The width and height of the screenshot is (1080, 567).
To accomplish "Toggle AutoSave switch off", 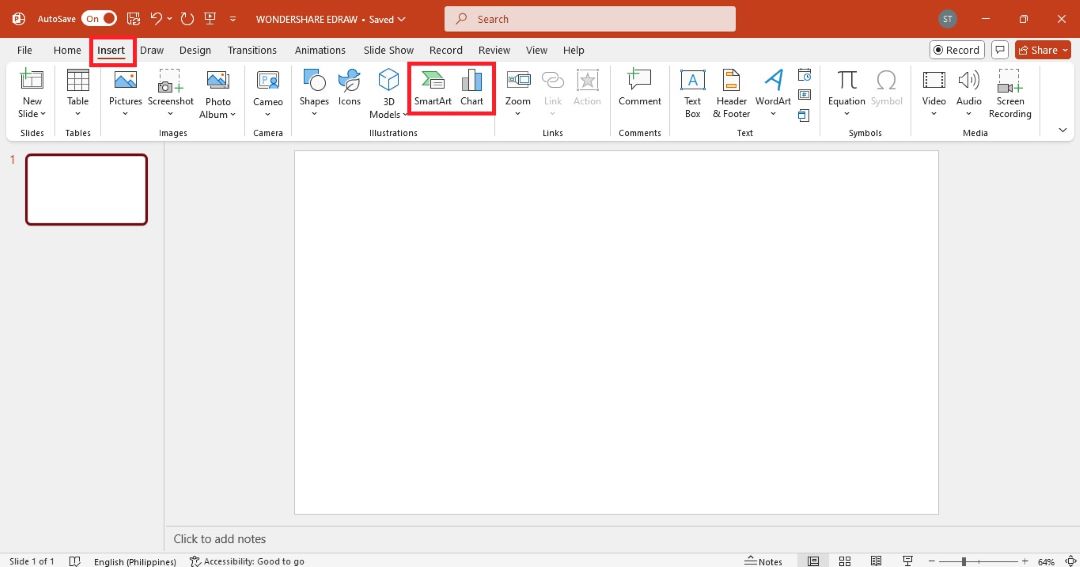I will coord(99,19).
